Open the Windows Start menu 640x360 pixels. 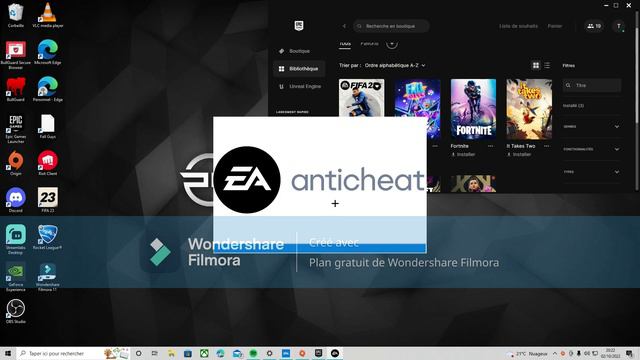tap(7, 353)
